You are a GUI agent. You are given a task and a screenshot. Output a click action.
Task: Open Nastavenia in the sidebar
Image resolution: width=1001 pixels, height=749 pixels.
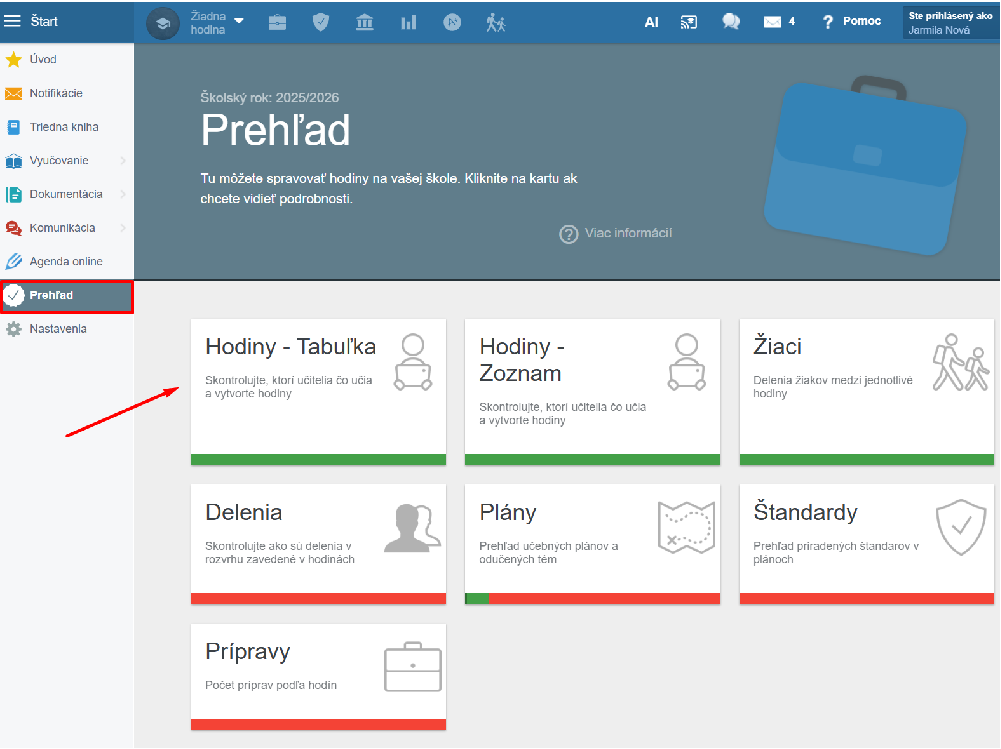pyautogui.click(x=57, y=329)
